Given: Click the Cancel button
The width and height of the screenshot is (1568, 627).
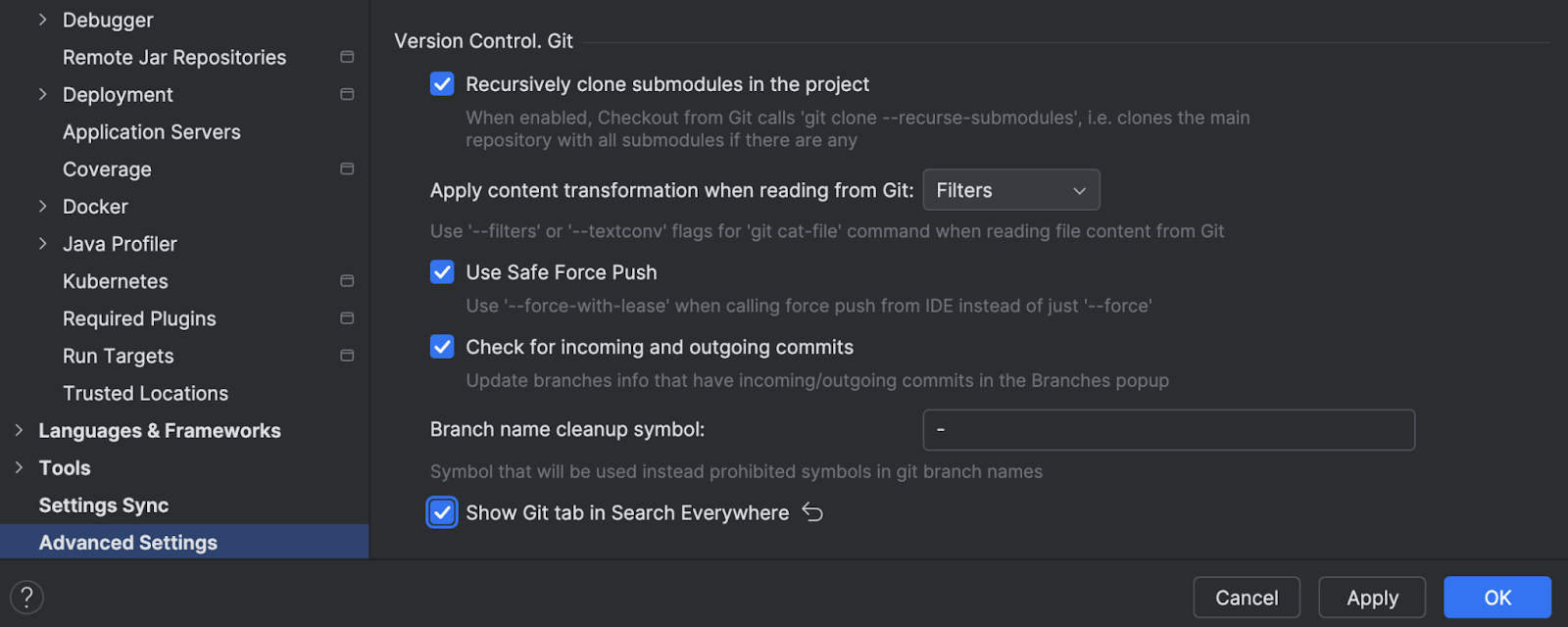Looking at the screenshot, I should tap(1247, 598).
